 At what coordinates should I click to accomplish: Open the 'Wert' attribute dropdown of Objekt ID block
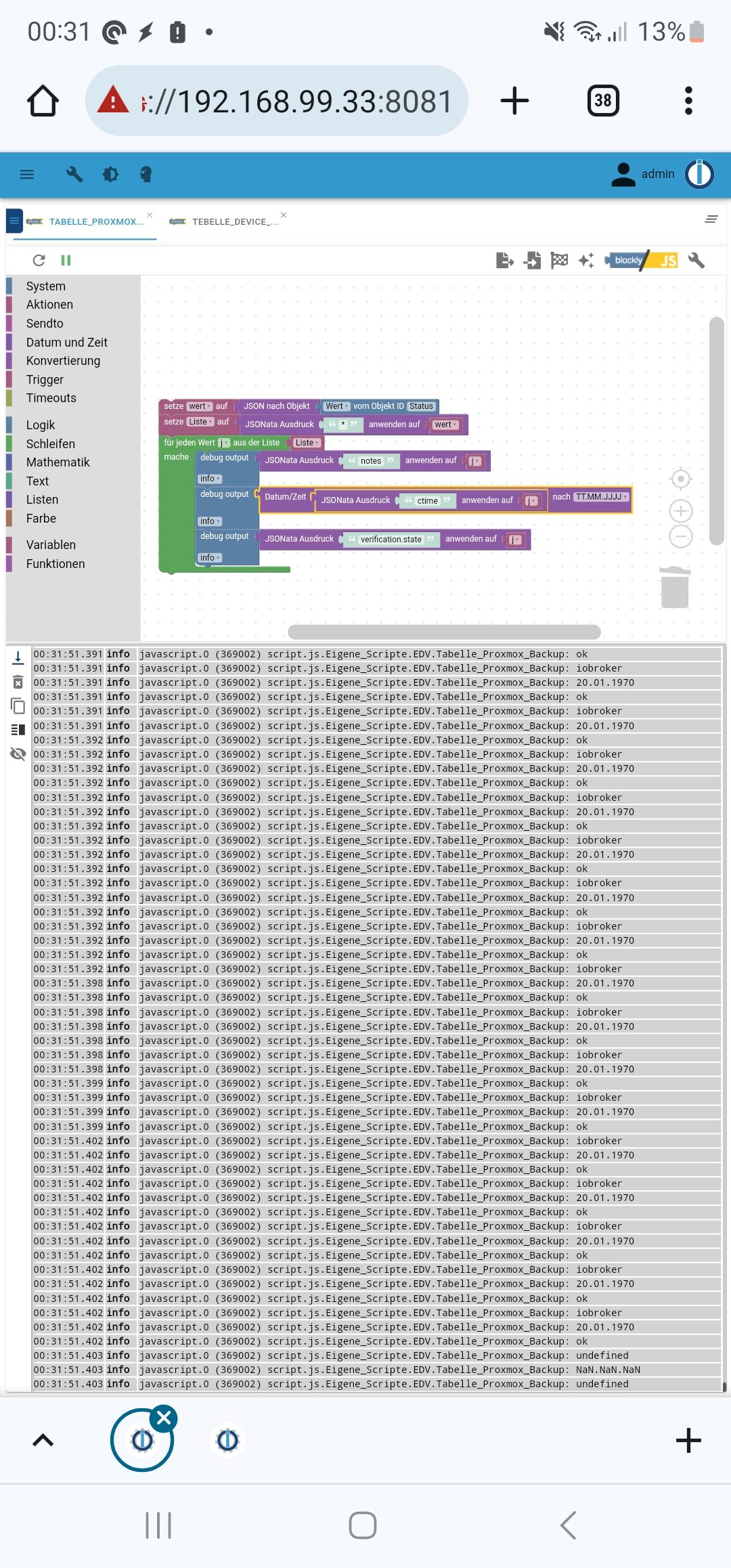pos(336,406)
